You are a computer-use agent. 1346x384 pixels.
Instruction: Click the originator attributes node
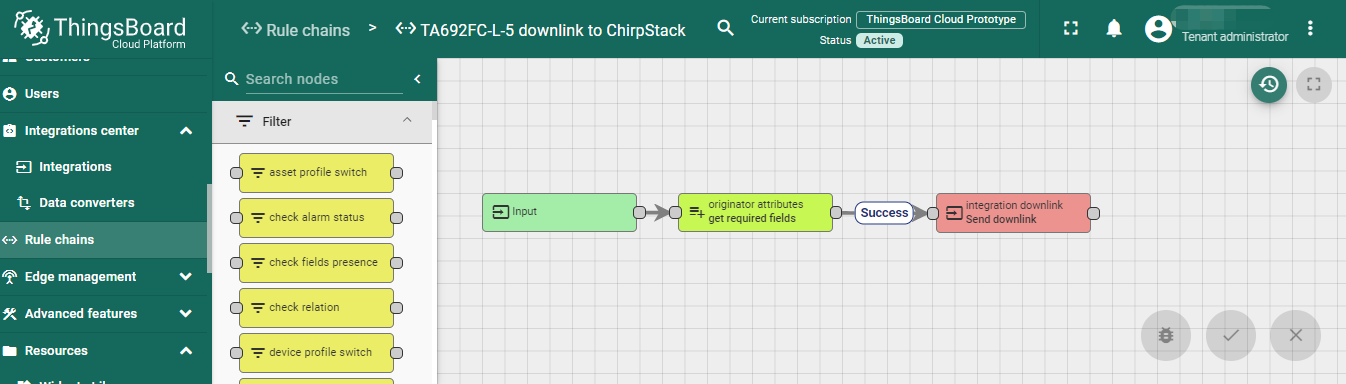[755, 212]
